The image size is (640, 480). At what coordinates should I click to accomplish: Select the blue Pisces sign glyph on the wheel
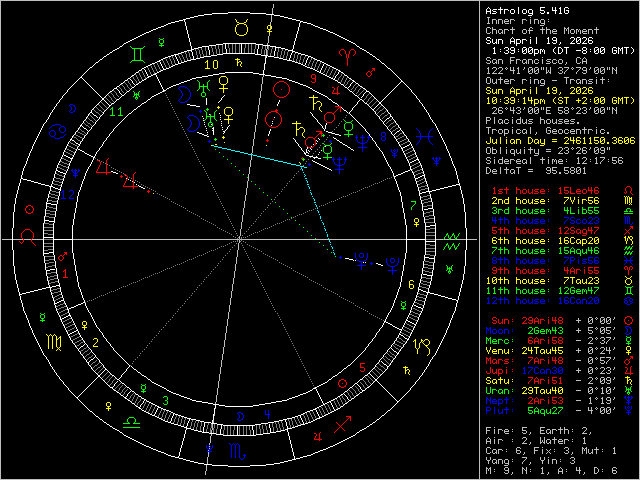[426, 131]
